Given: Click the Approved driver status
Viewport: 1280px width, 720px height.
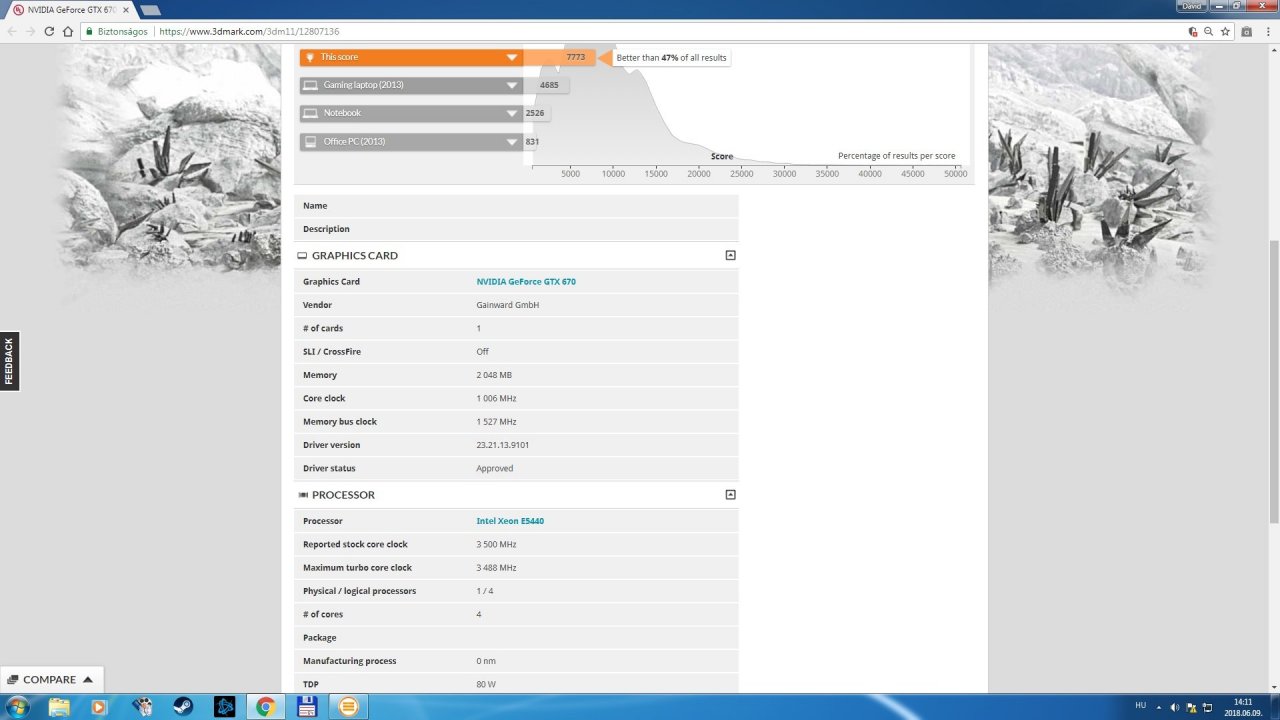Looking at the screenshot, I should click(495, 468).
